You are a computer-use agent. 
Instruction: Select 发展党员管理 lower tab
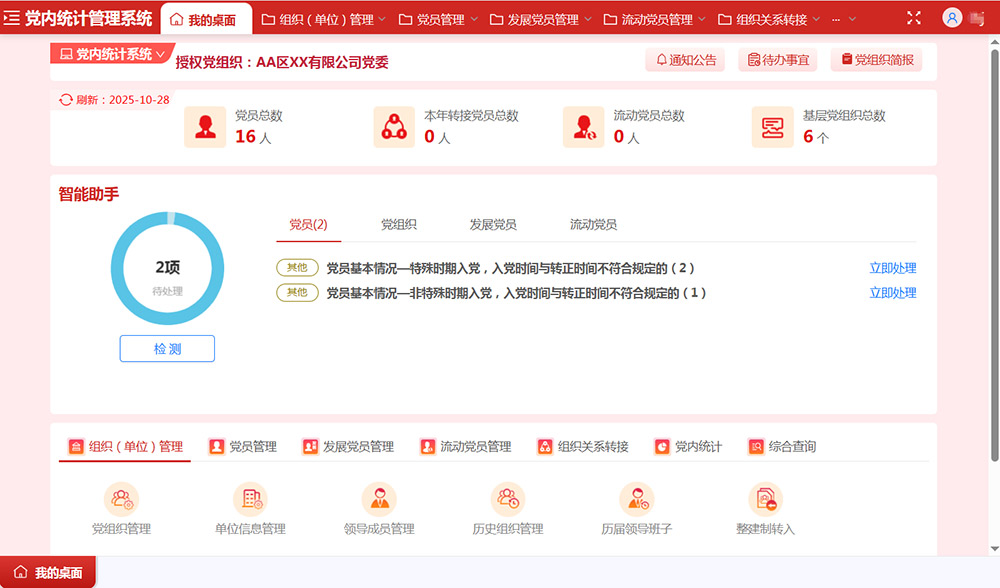click(x=348, y=446)
